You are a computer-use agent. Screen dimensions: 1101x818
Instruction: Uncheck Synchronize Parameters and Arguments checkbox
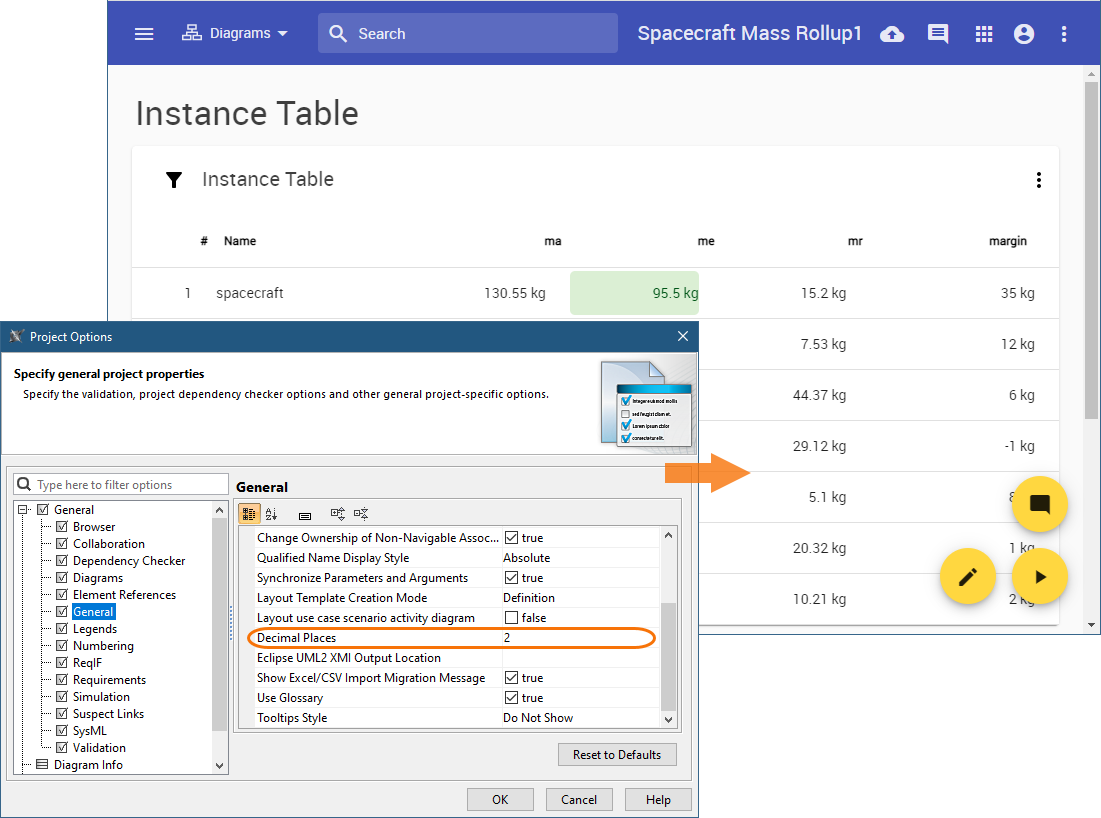point(511,578)
